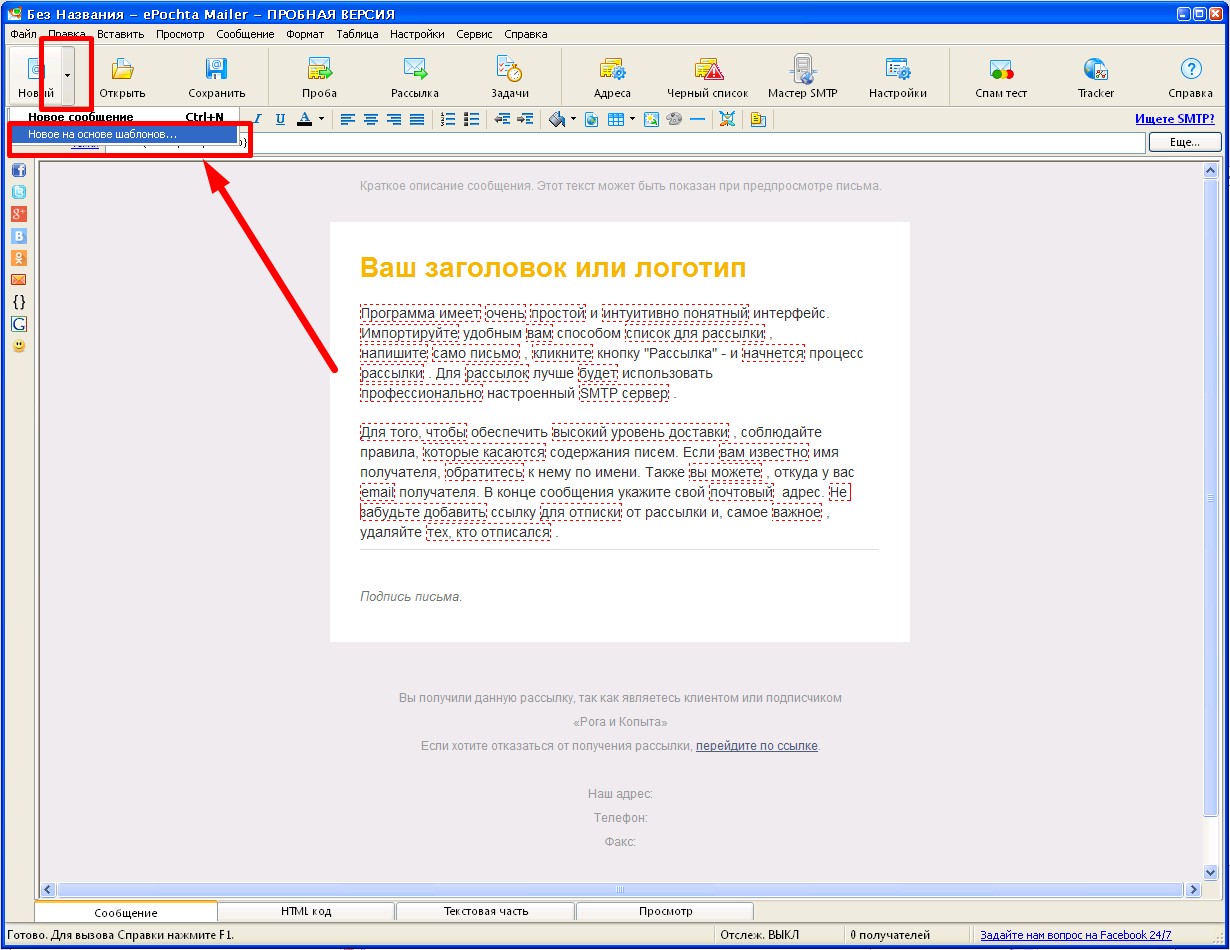The height and width of the screenshot is (950, 1230).
Task: Toggle underline formatting
Action: pyautogui.click(x=280, y=119)
